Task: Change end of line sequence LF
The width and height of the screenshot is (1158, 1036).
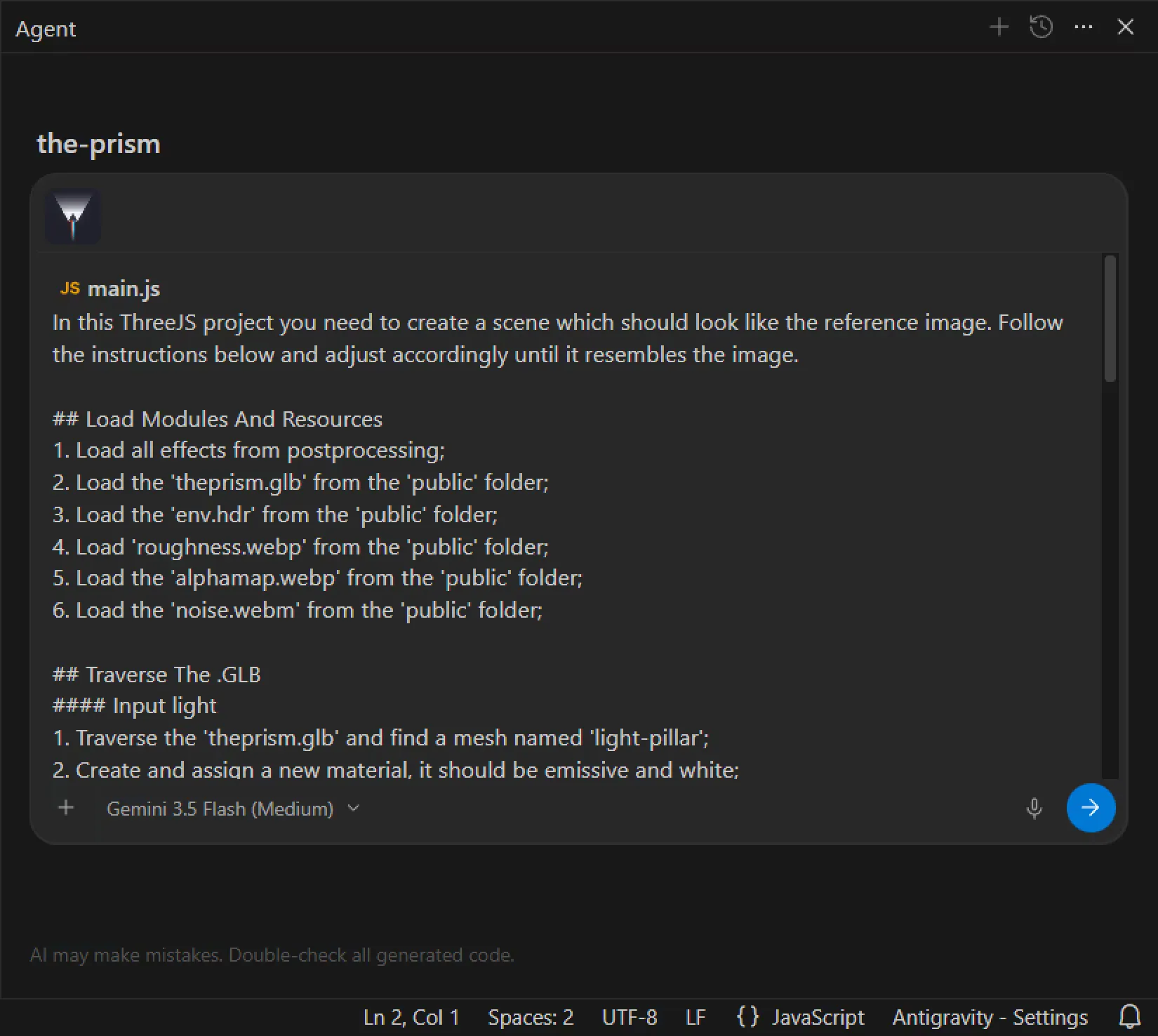Action: click(696, 1017)
